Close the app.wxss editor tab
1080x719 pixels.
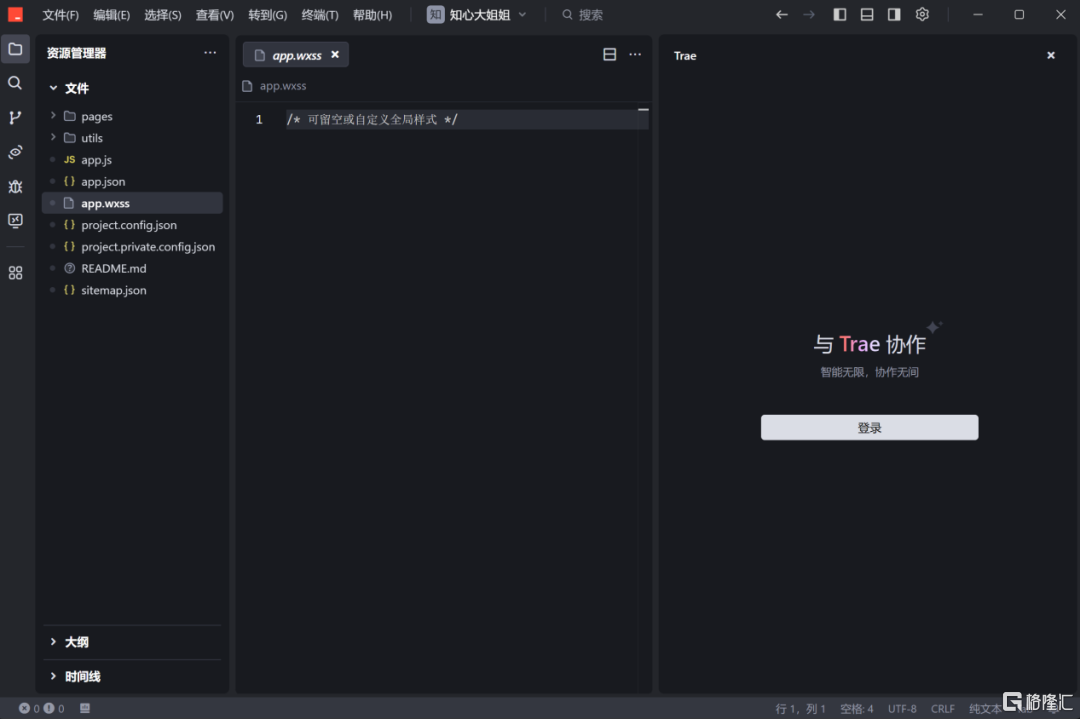335,54
